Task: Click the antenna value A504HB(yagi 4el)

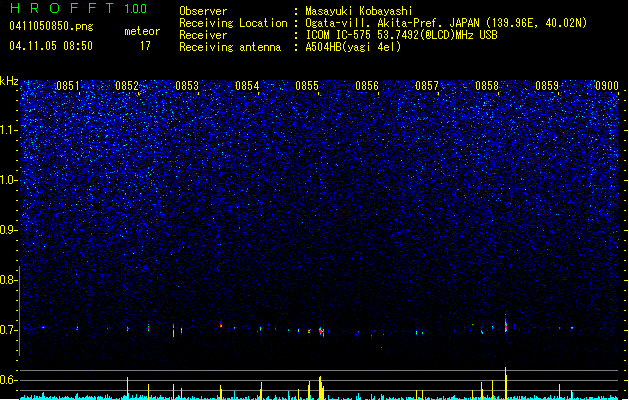Action: (x=353, y=47)
